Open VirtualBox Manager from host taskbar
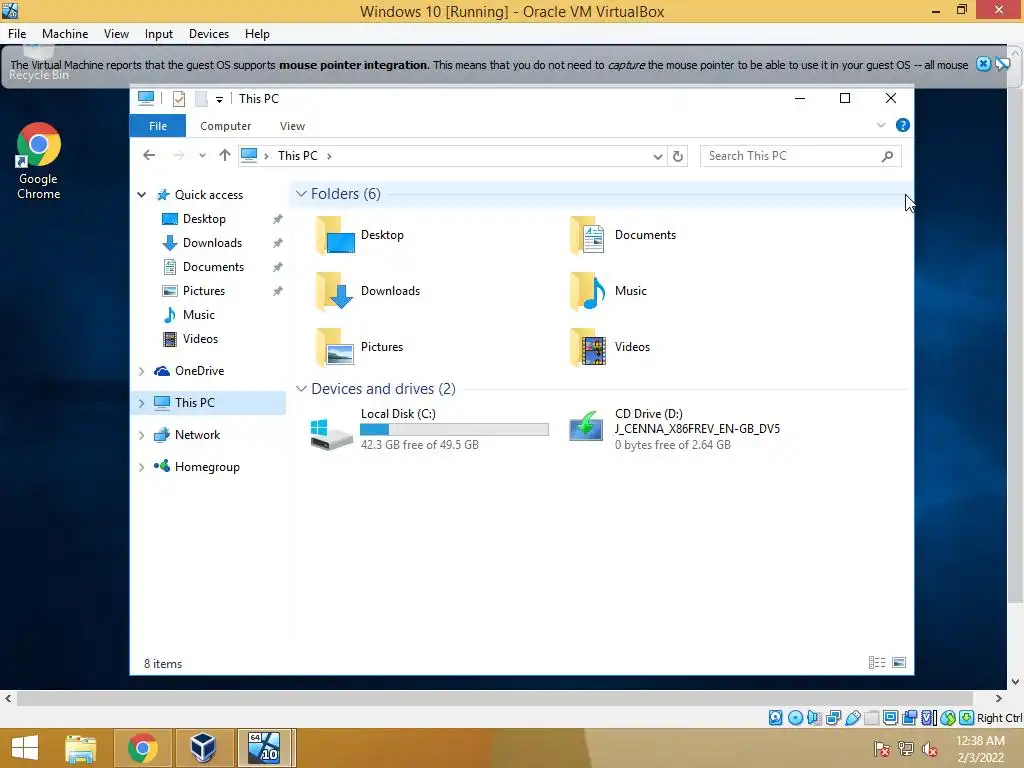This screenshot has height=768, width=1024. pos(203,748)
